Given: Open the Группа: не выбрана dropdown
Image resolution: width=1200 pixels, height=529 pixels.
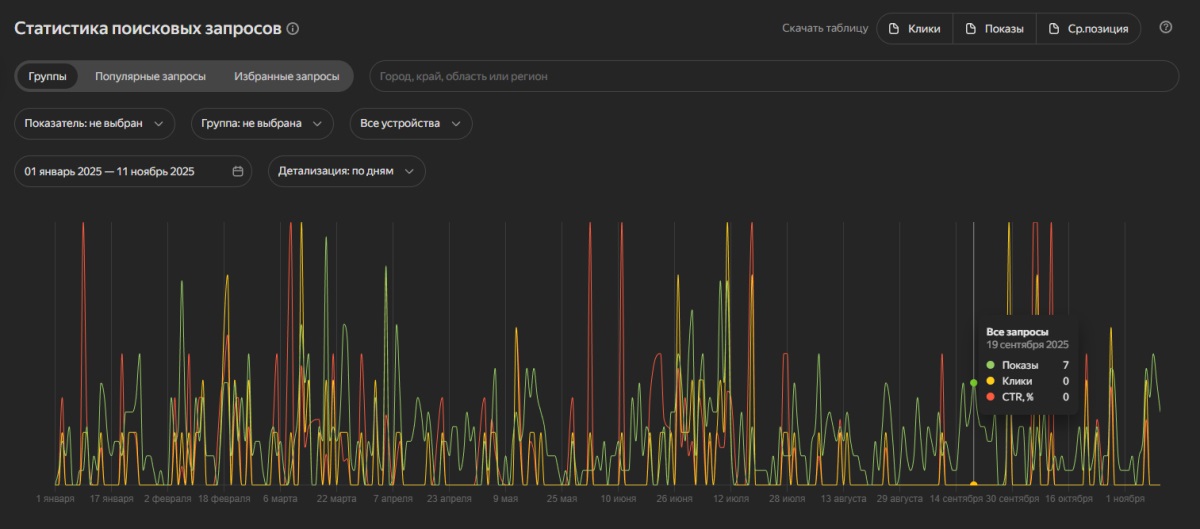Looking at the screenshot, I should pyautogui.click(x=262, y=123).
